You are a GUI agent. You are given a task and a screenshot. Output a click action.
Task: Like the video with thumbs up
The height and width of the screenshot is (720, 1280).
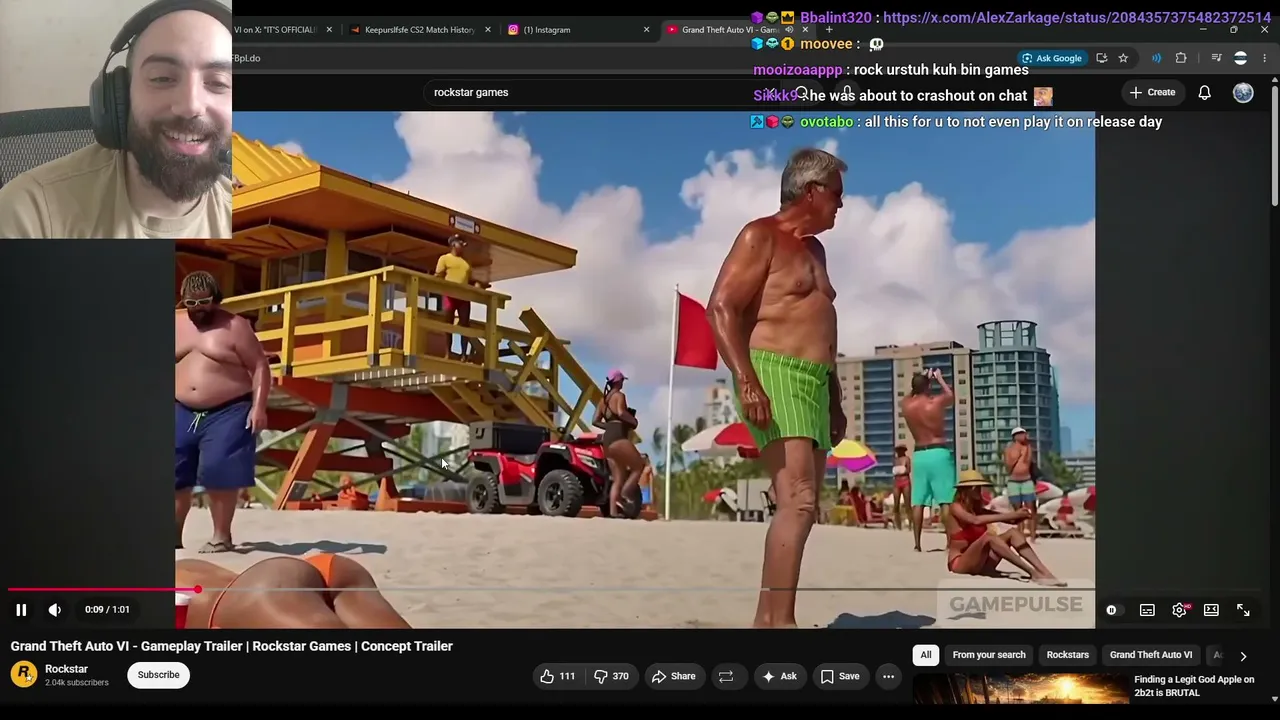click(x=557, y=677)
